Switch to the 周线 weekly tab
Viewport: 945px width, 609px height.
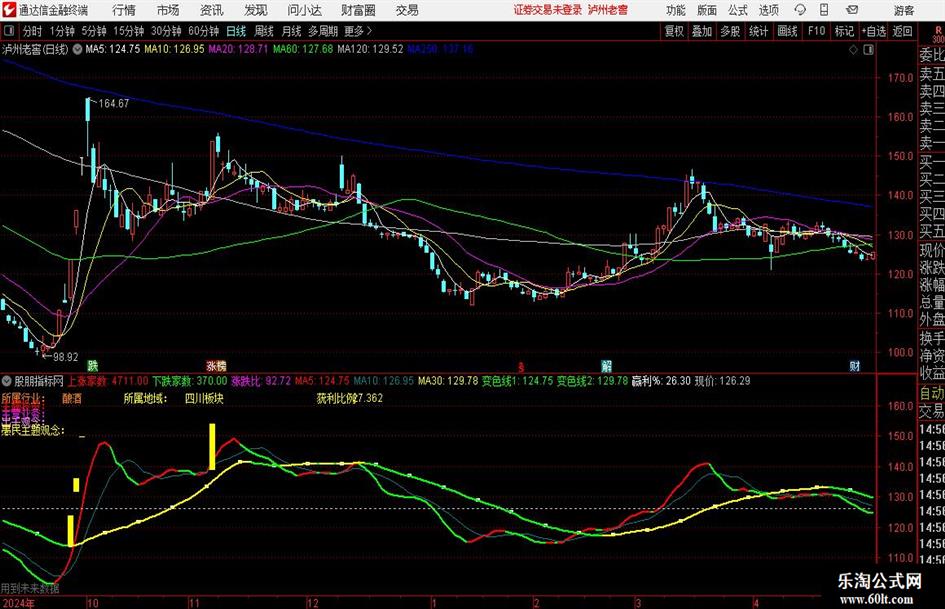point(263,31)
